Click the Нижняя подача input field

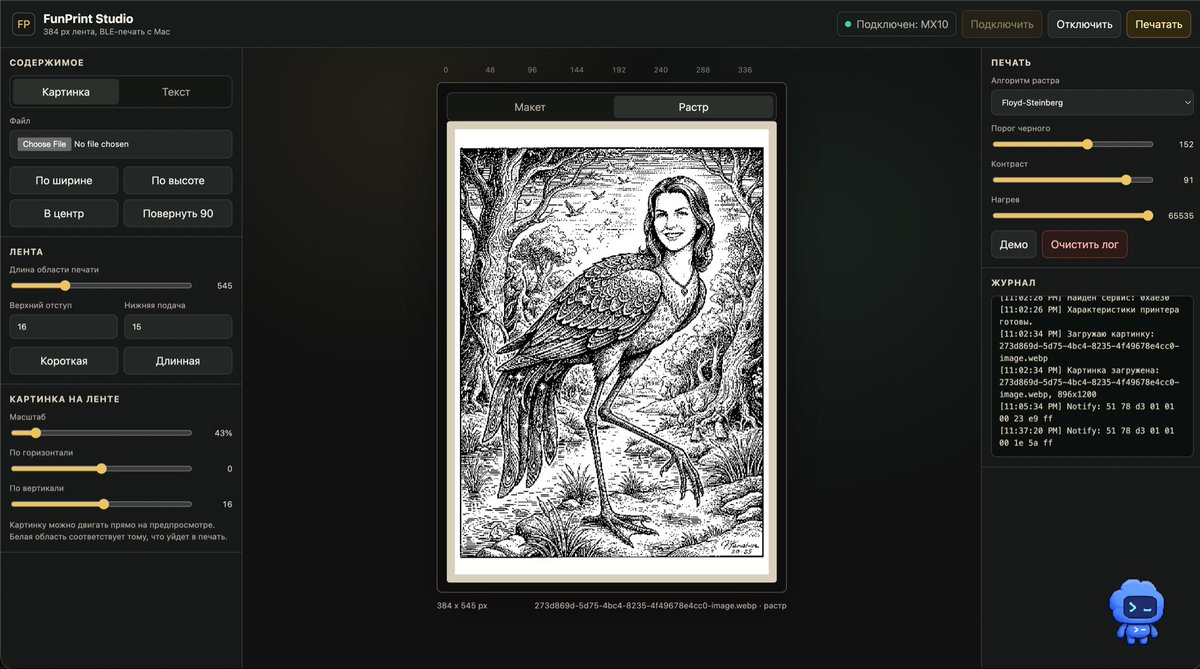point(178,327)
